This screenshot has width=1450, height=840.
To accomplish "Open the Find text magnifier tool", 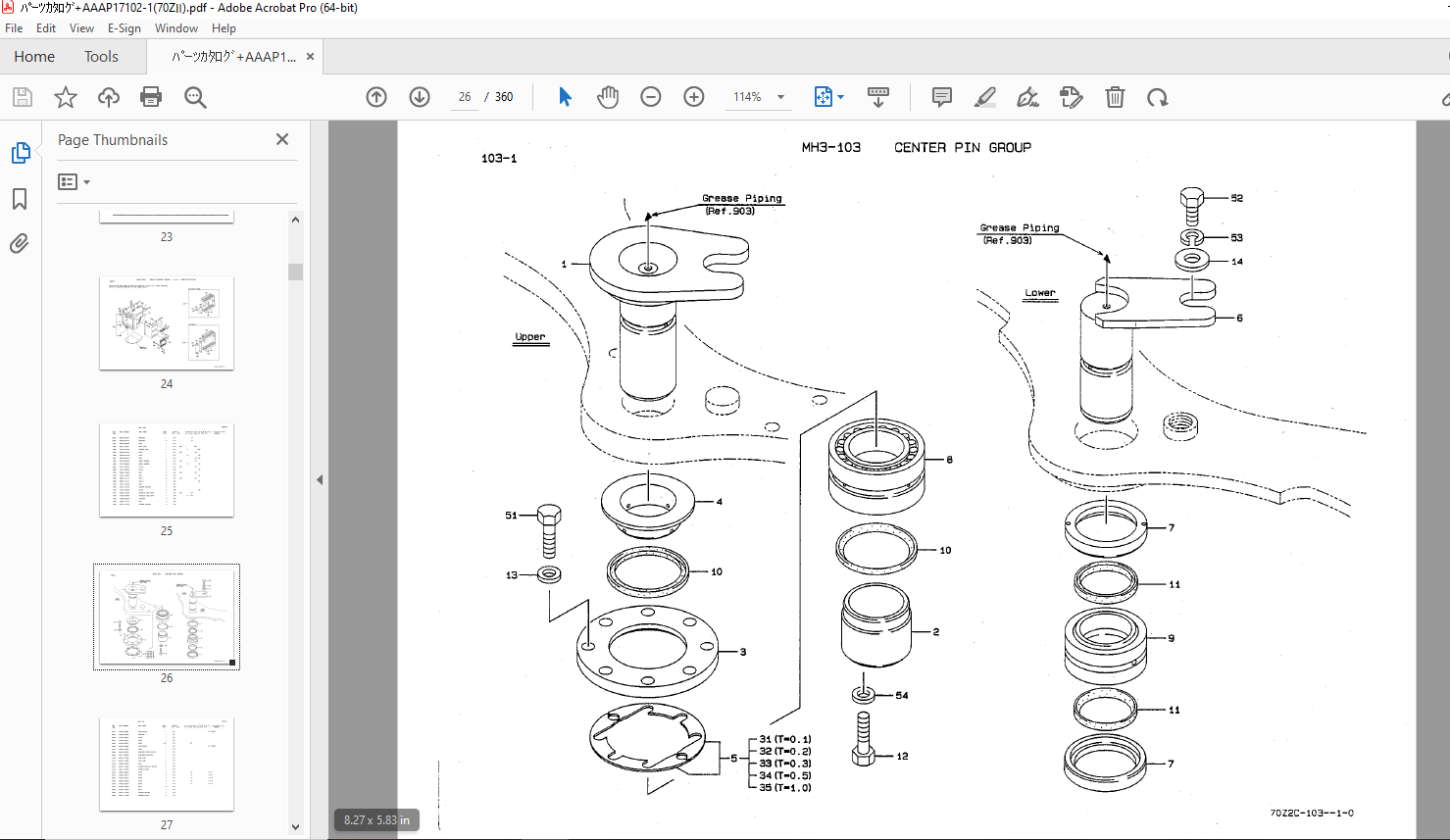I will coord(195,97).
